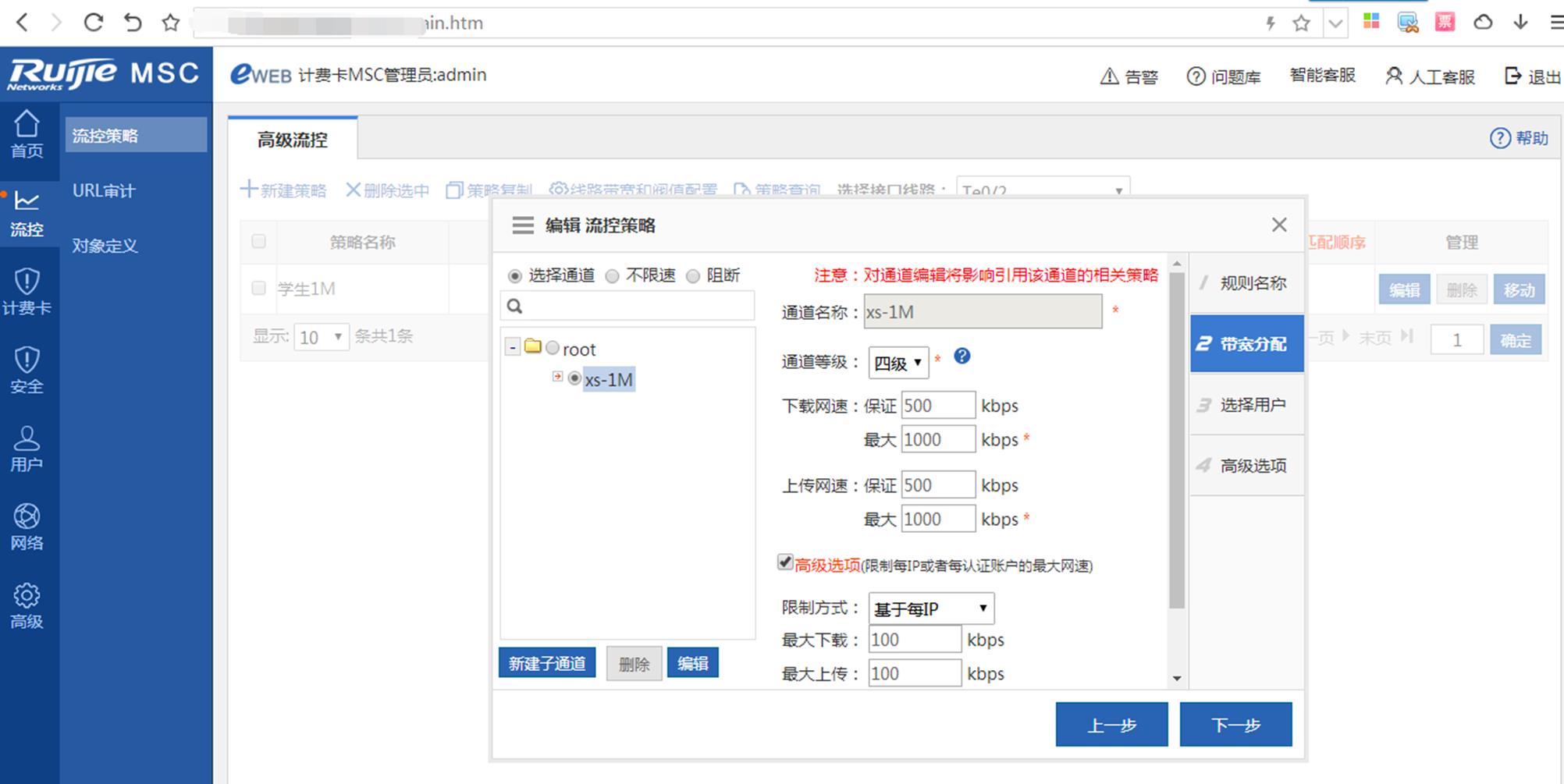The image size is (1564, 784).
Task: Click the 新建子通道 button
Action: tap(547, 663)
